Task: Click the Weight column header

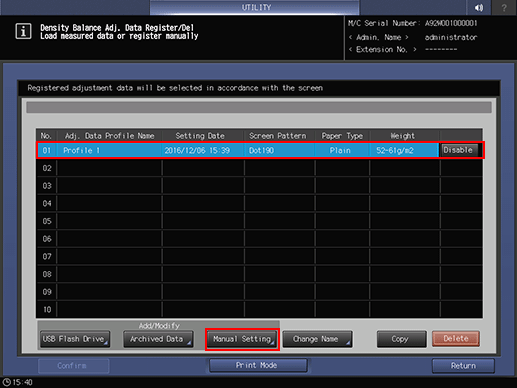Action: 403,136
